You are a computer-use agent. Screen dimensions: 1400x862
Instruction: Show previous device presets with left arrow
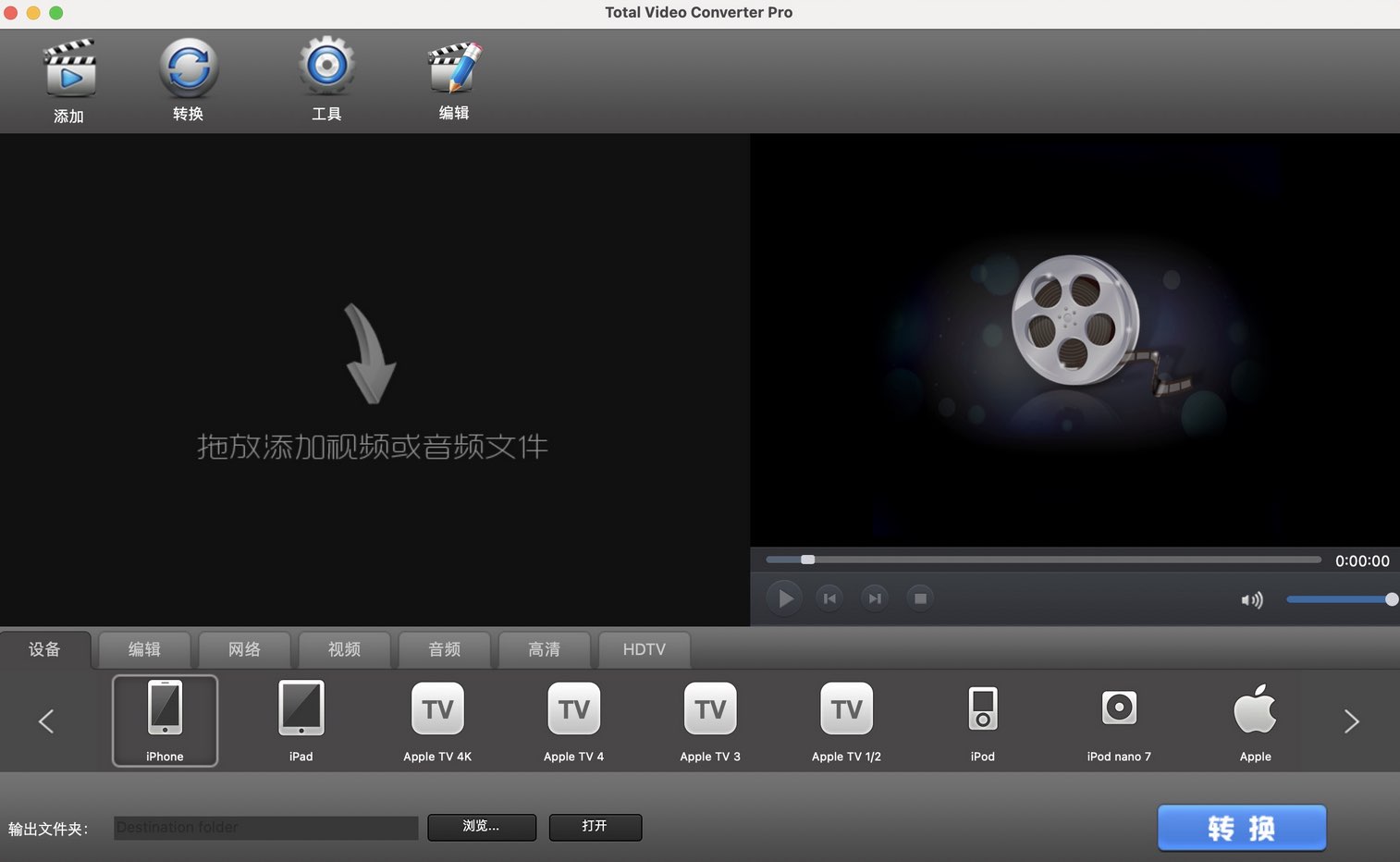pyautogui.click(x=46, y=720)
